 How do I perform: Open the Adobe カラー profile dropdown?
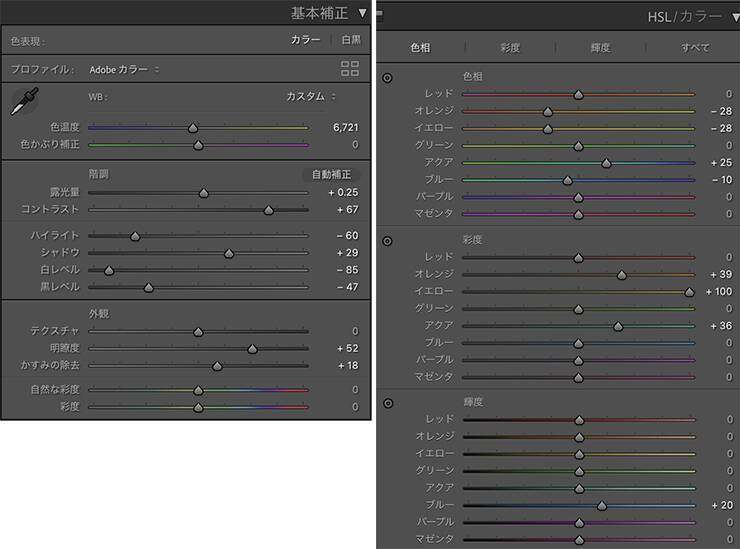(x=124, y=69)
